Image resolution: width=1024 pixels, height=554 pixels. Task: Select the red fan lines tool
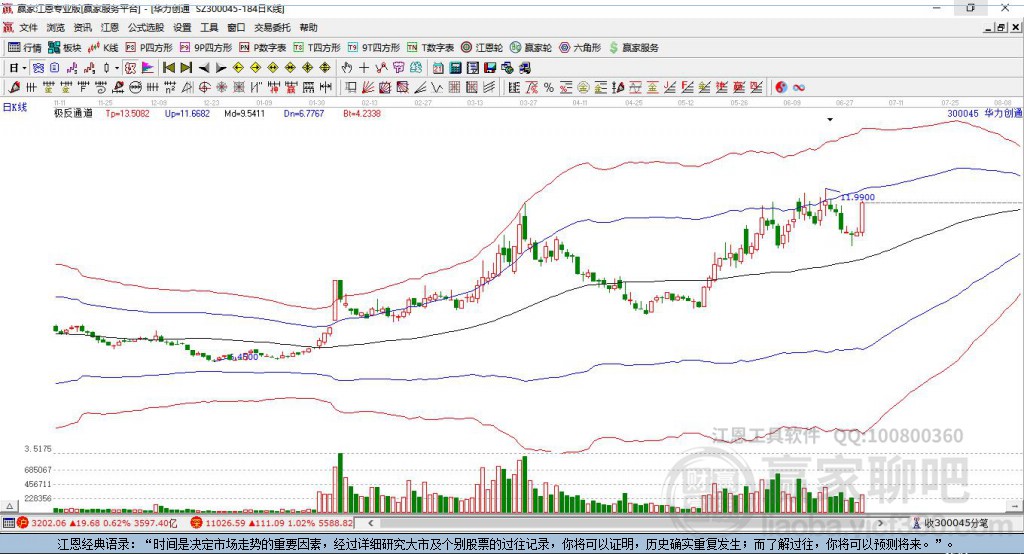(368, 88)
